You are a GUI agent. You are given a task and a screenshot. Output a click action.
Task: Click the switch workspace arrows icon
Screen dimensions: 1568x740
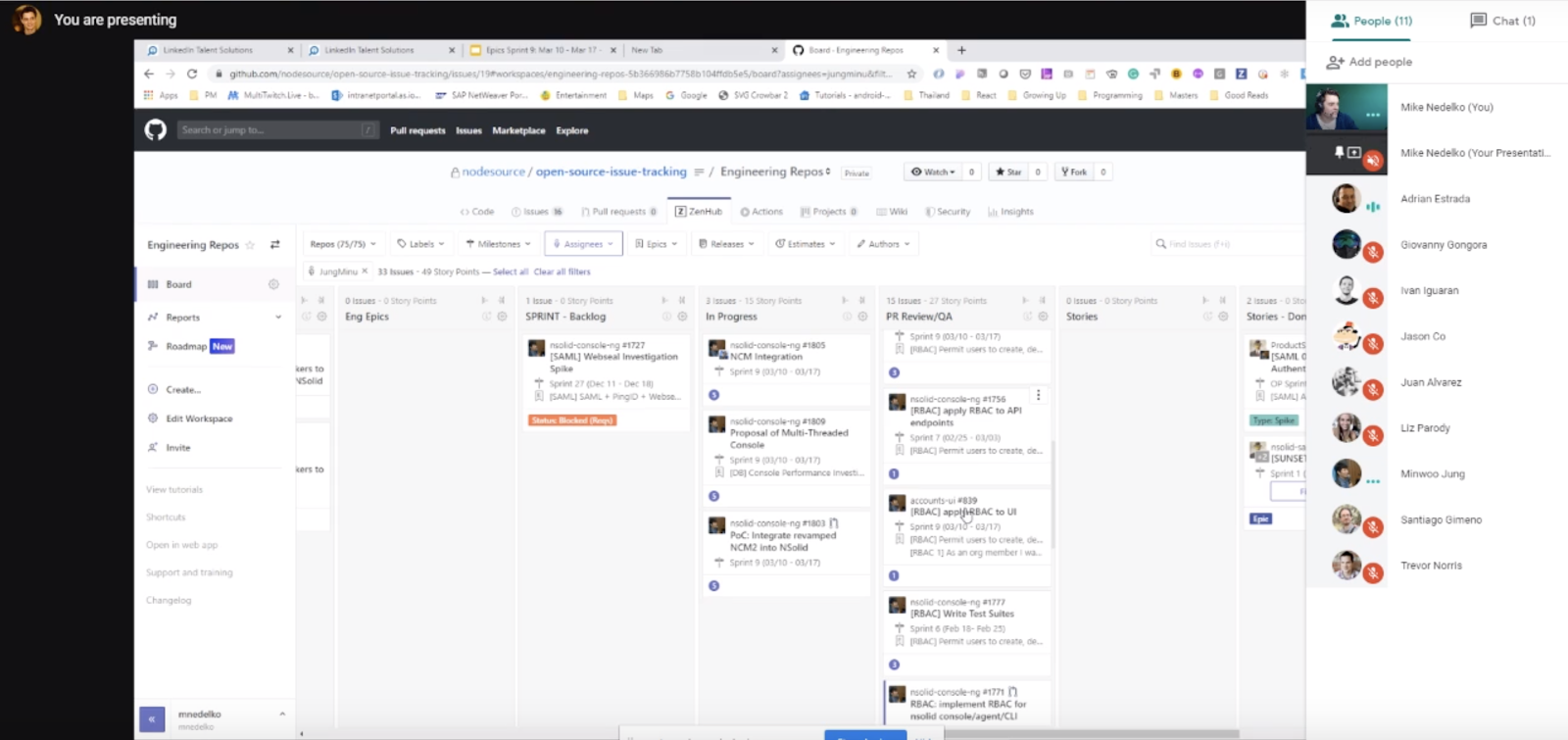275,245
